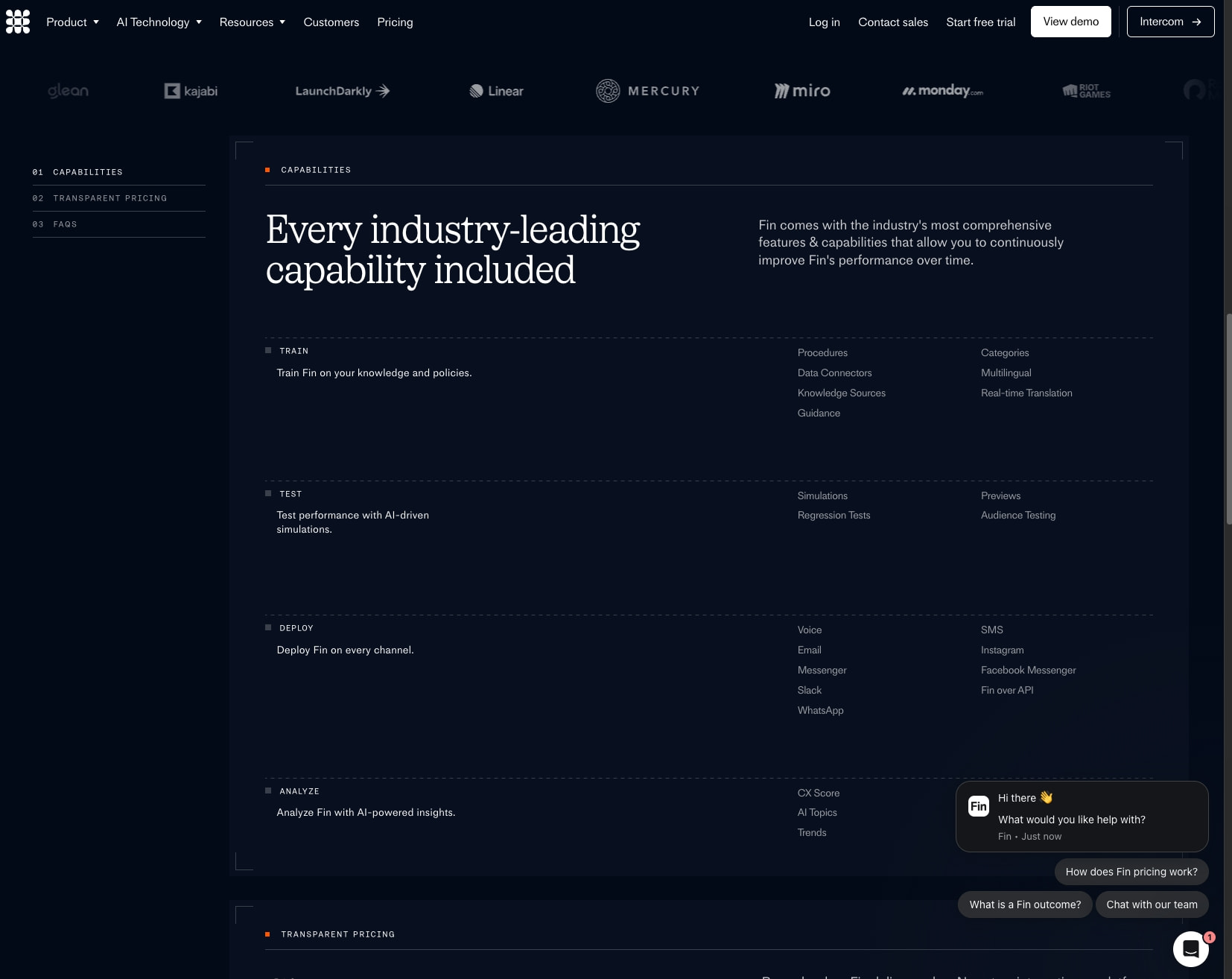
Task: Open the Voice channel link
Action: coord(810,630)
